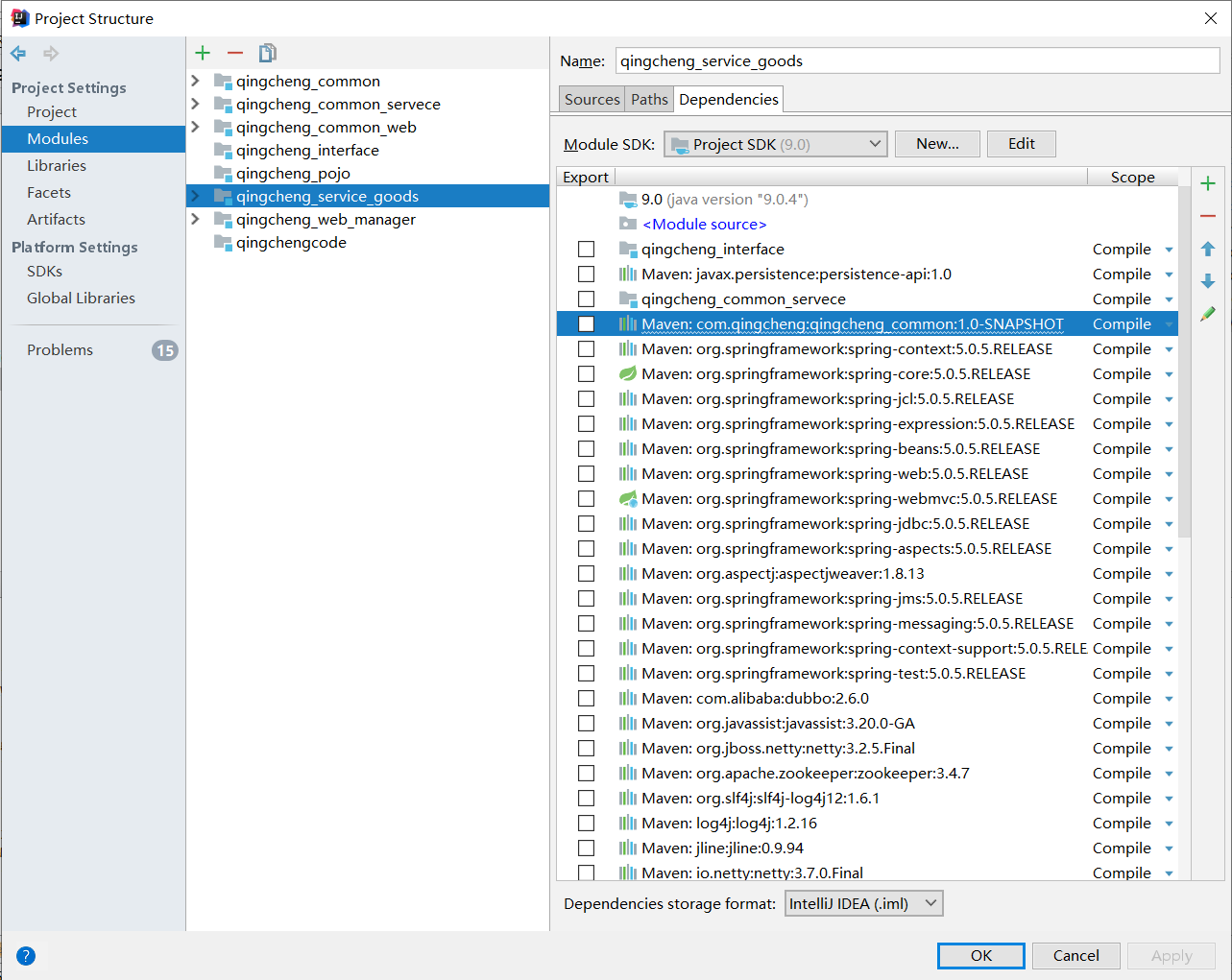
Task: Click the Cancel button
Action: coord(1075,955)
